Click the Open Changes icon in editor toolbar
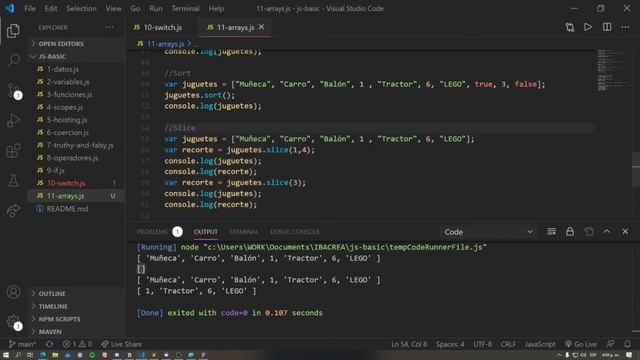 (x=570, y=27)
